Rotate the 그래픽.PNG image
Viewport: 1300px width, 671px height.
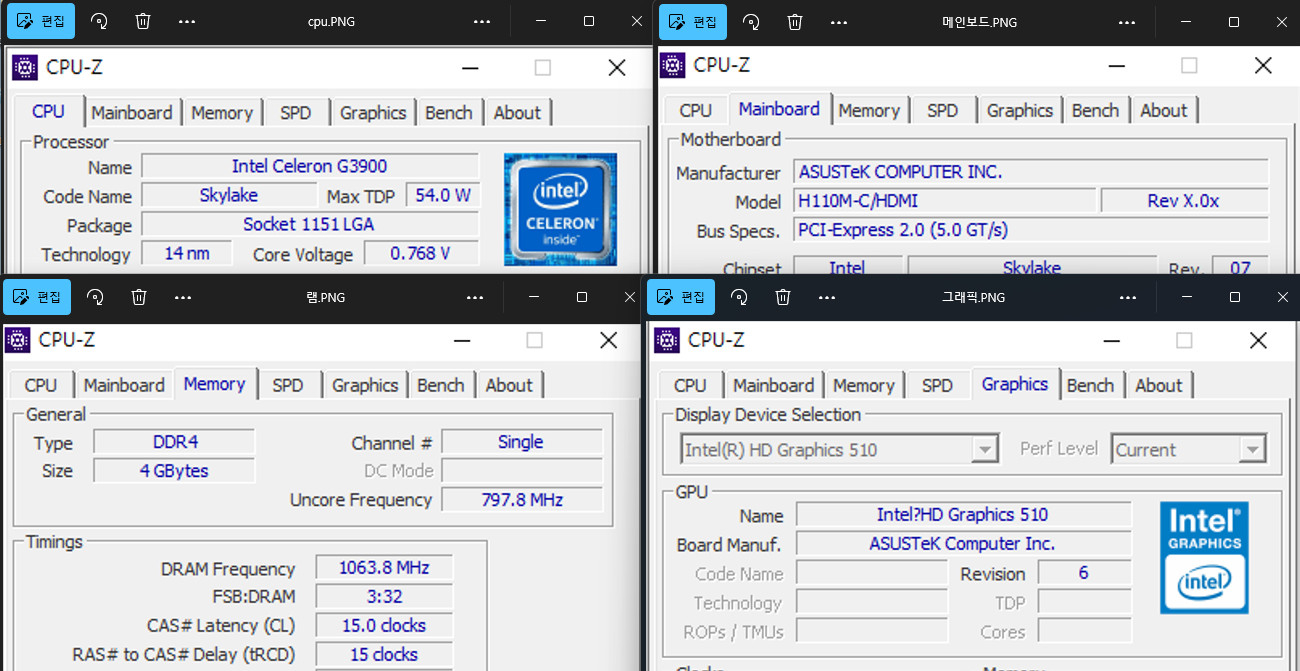(x=740, y=296)
